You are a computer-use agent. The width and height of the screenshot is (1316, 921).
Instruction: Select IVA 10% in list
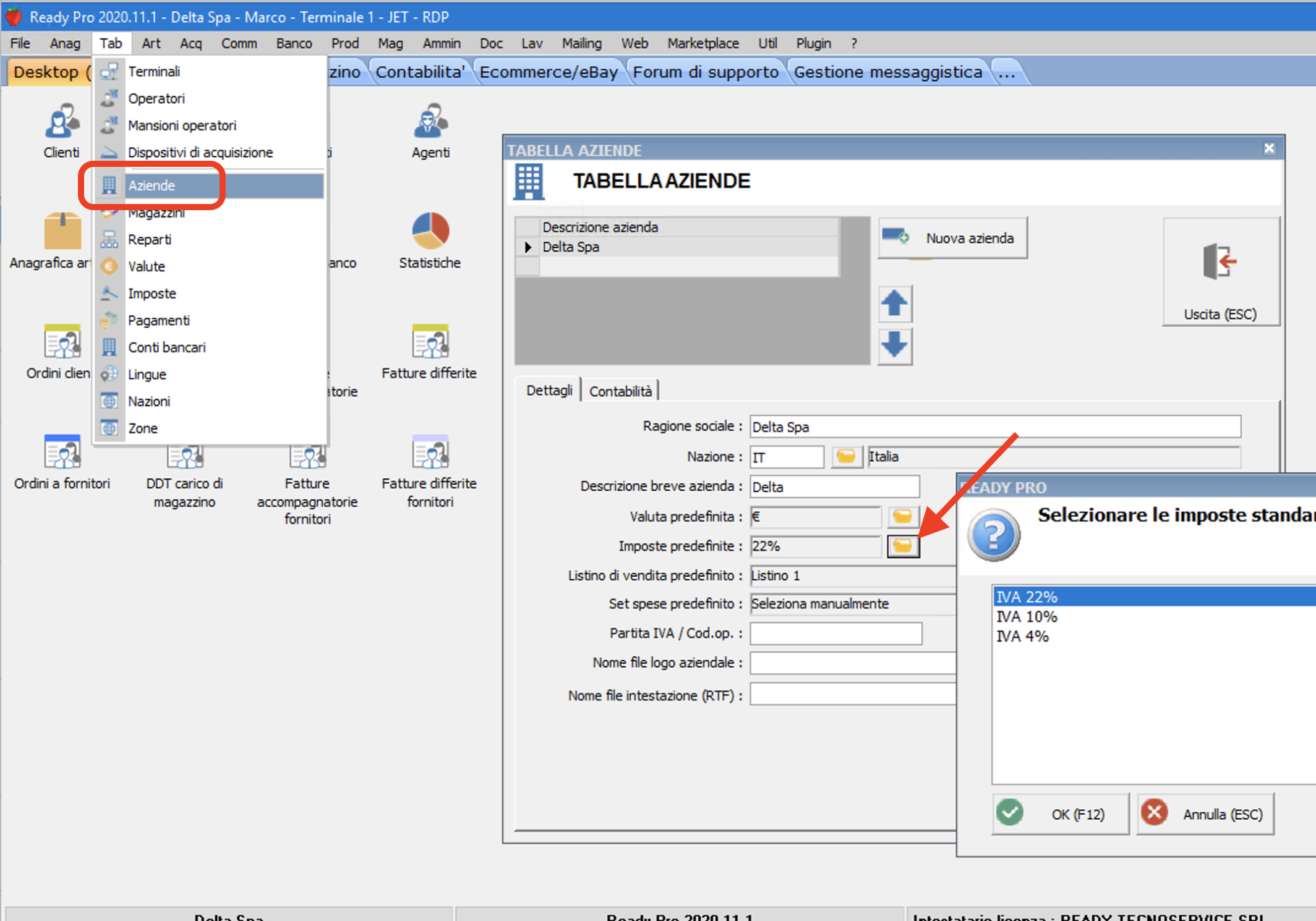point(1027,616)
